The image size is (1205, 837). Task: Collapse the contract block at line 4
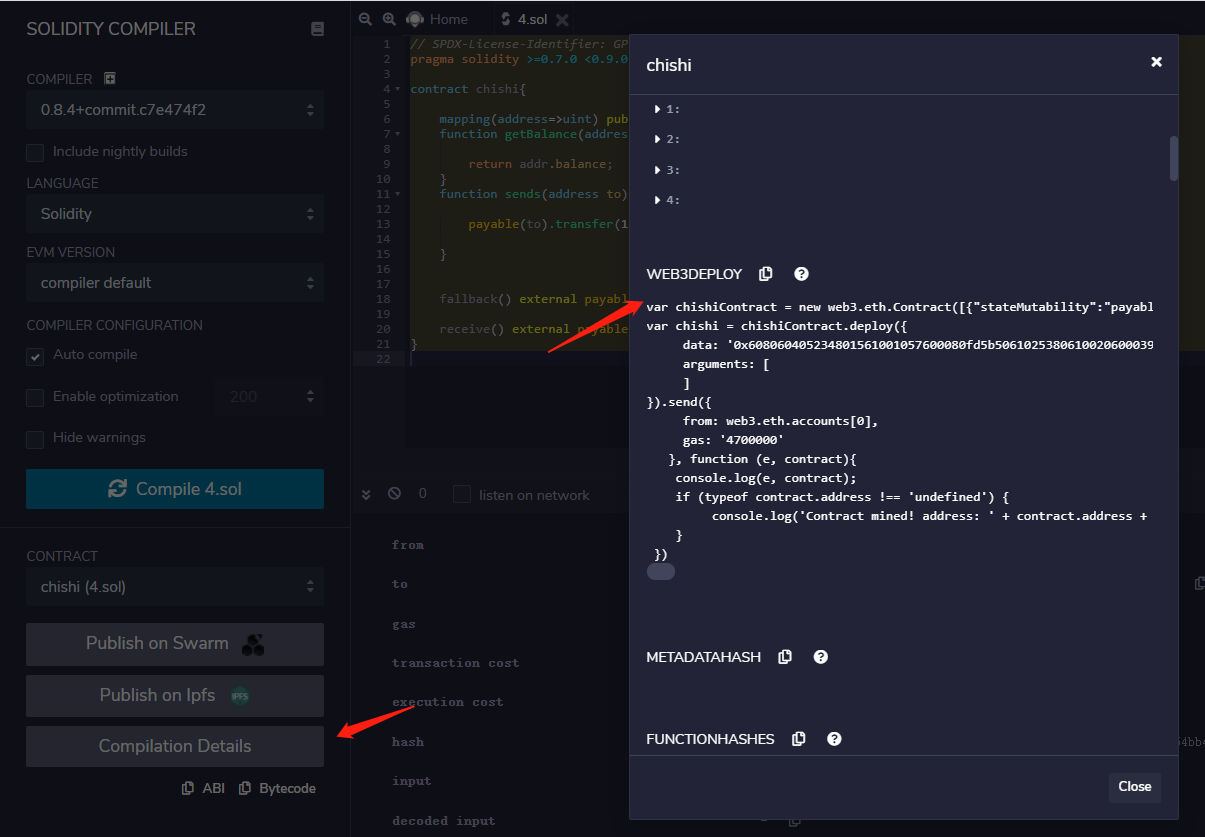(398, 89)
